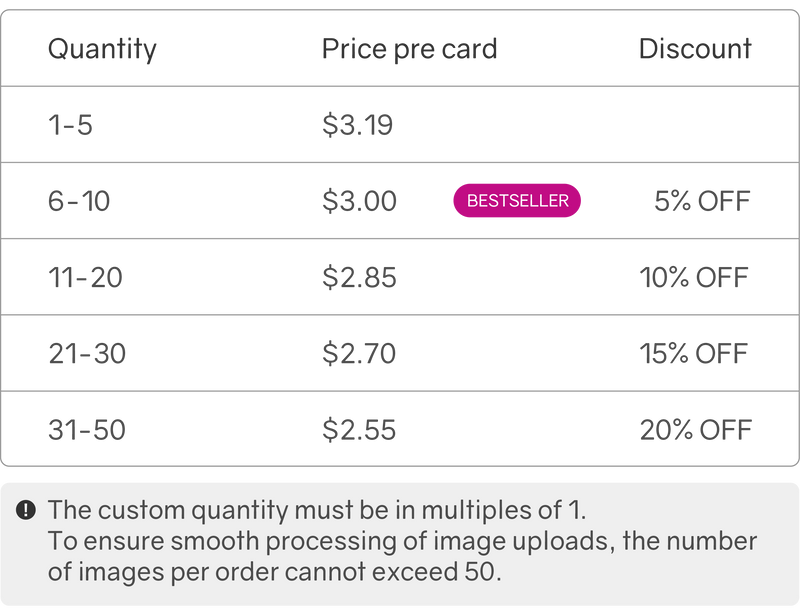This screenshot has height=615, width=800.
Task: Pick the 21-30 quantity tier
Action: pyautogui.click(x=87, y=353)
